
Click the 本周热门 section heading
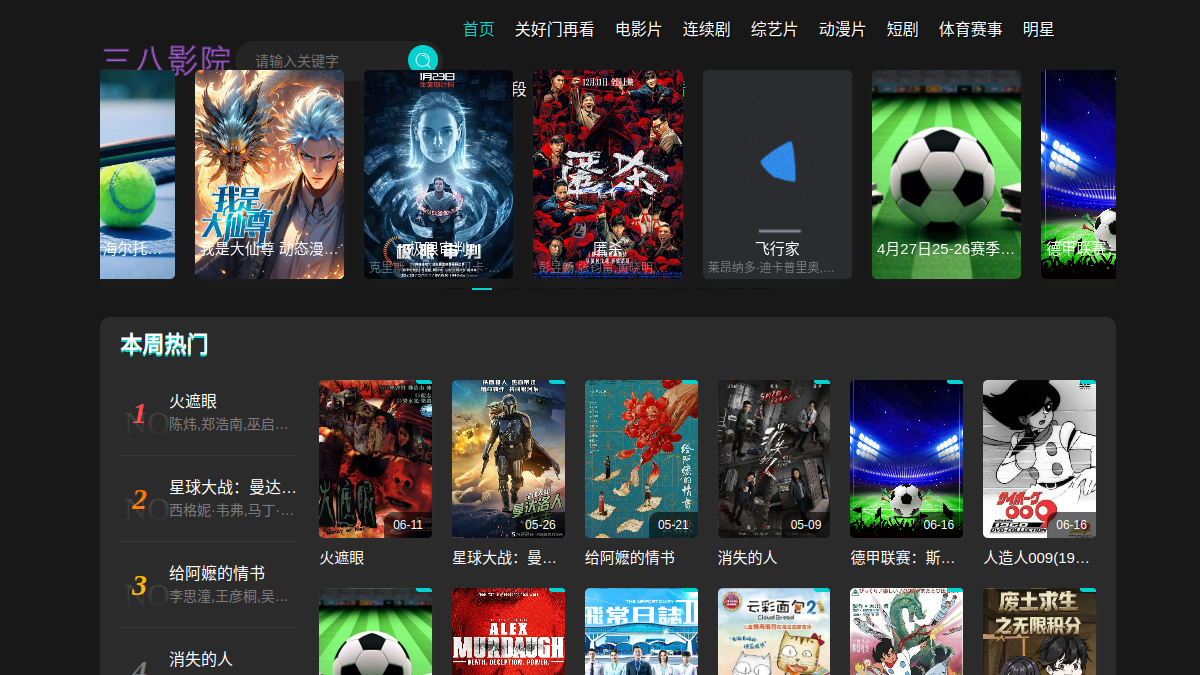click(164, 346)
